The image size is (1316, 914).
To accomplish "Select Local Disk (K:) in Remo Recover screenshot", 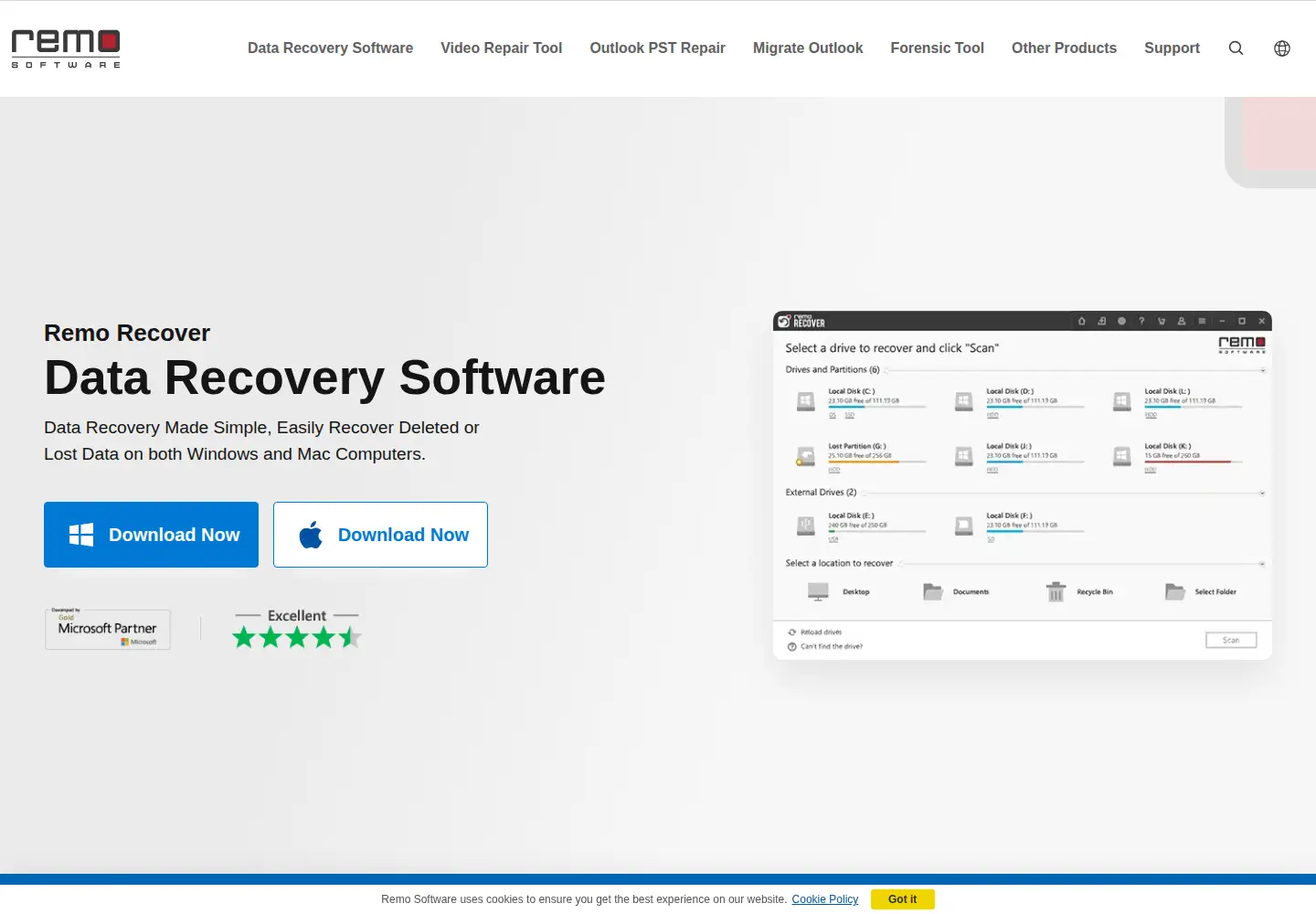I will pyautogui.click(x=1178, y=457).
